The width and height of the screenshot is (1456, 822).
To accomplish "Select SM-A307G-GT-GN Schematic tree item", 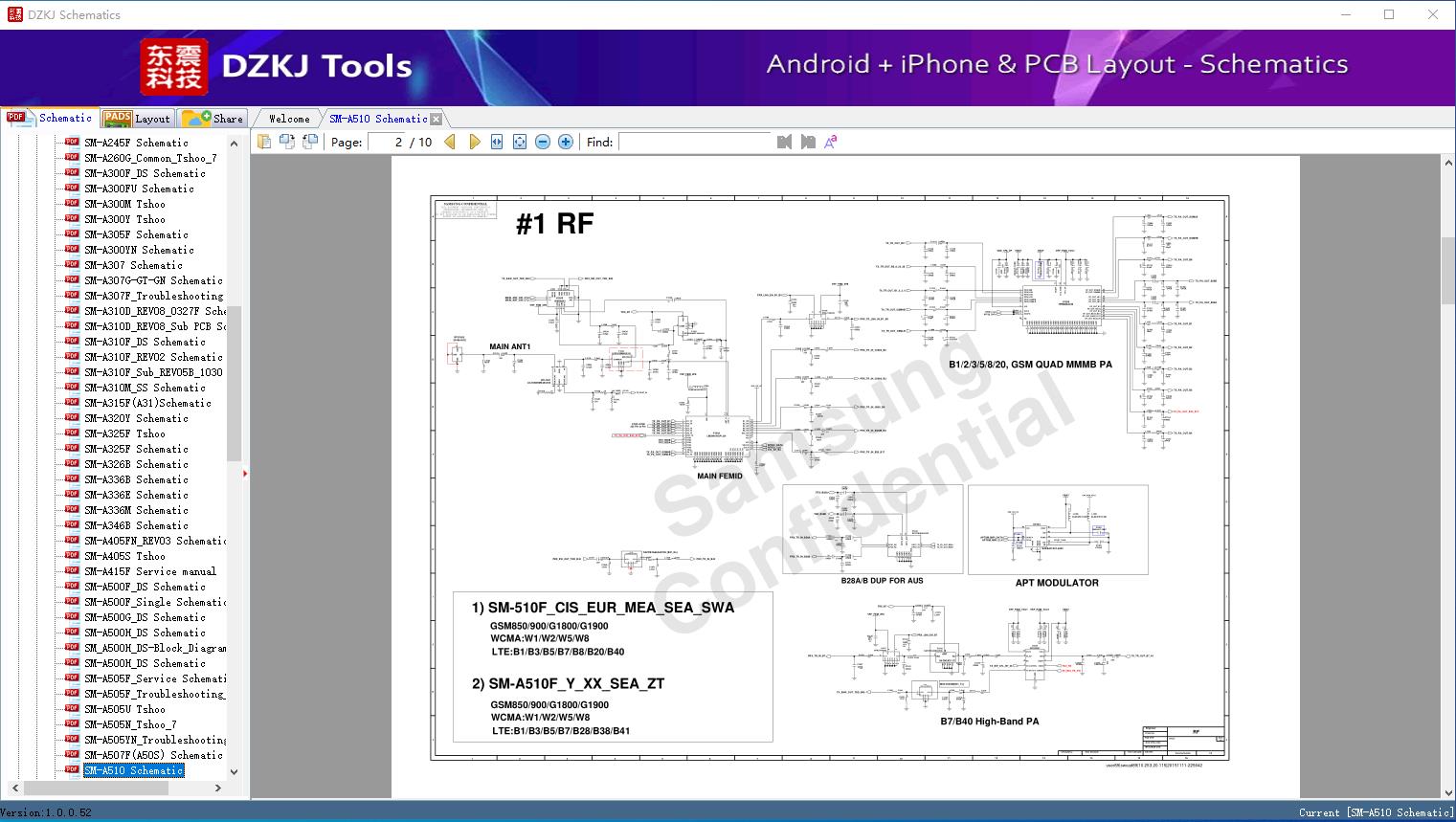I will click(x=153, y=280).
